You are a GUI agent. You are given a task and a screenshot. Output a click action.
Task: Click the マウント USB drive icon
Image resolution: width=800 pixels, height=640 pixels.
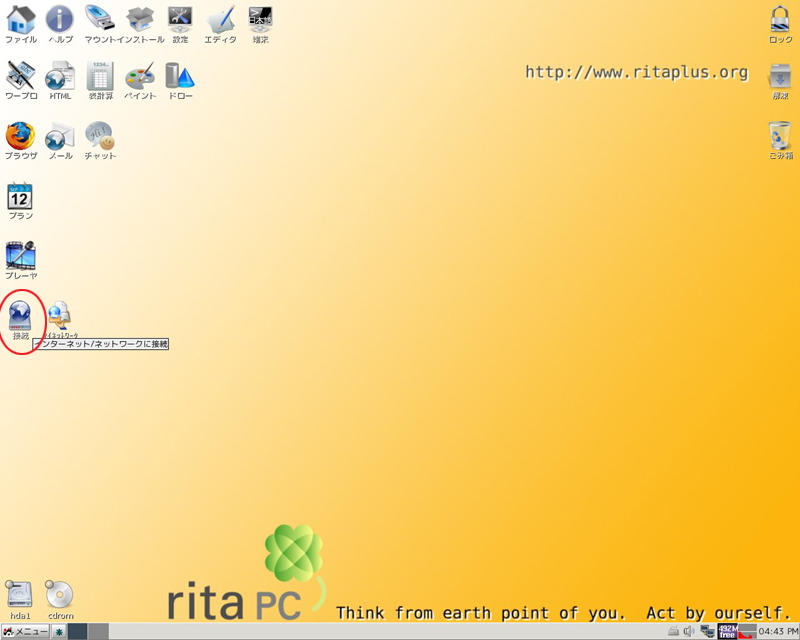pyautogui.click(x=99, y=20)
